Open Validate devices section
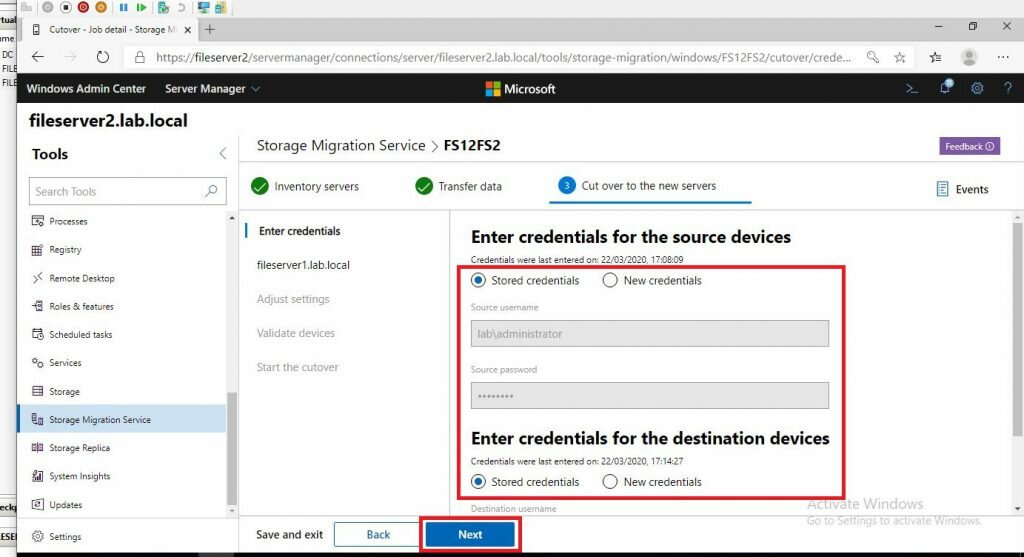 [295, 333]
